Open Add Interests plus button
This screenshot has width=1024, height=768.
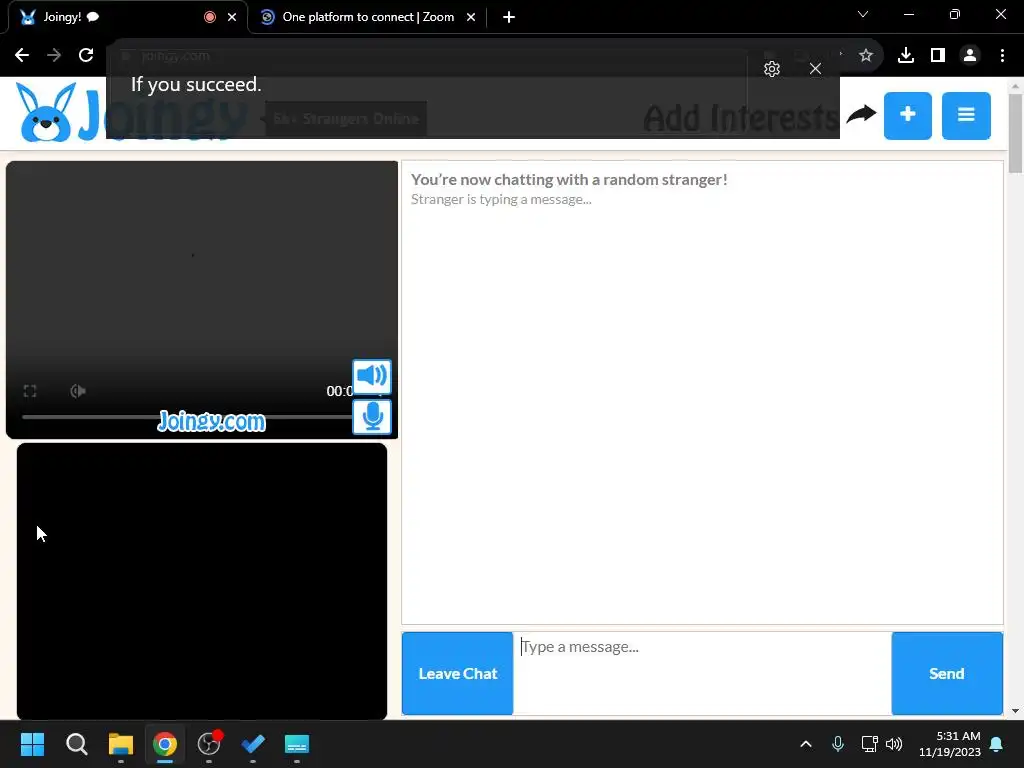click(x=907, y=116)
